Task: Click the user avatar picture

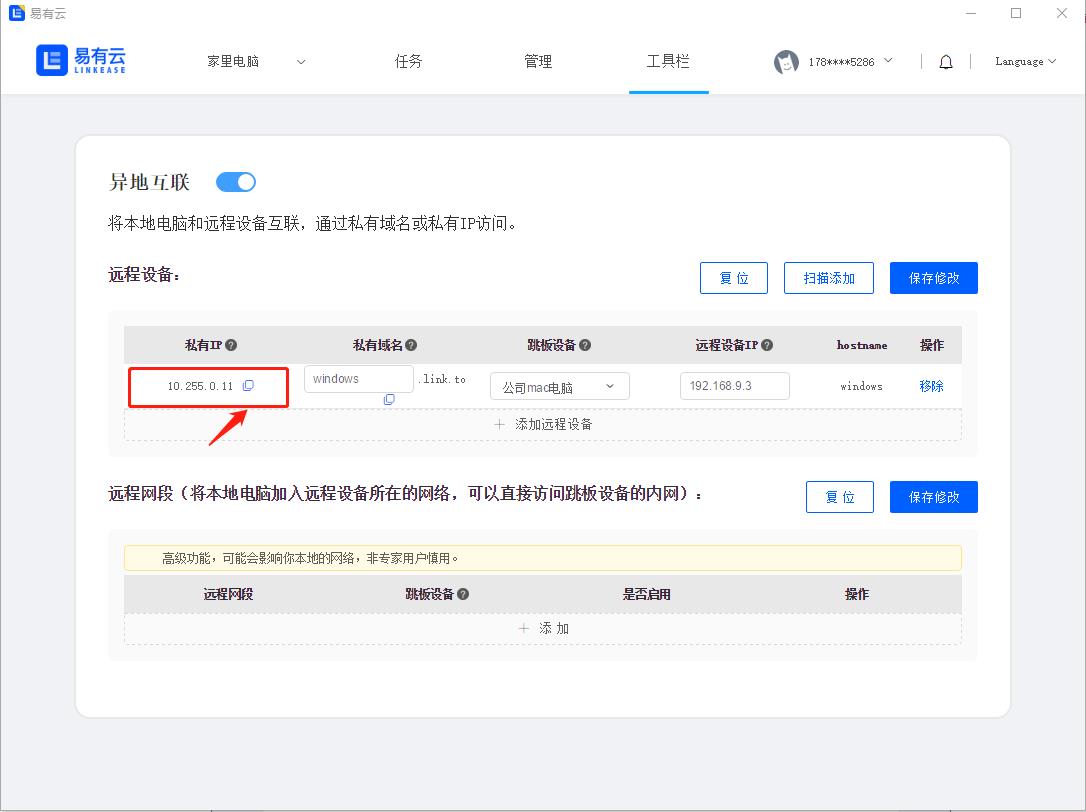Action: (x=786, y=62)
